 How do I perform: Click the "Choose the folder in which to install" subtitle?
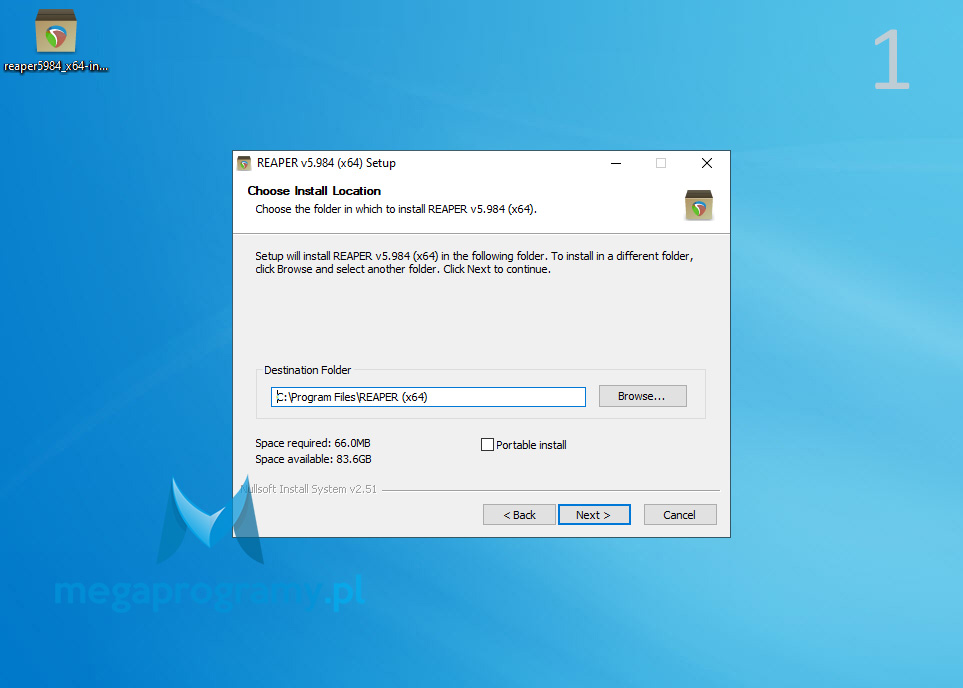coord(396,209)
